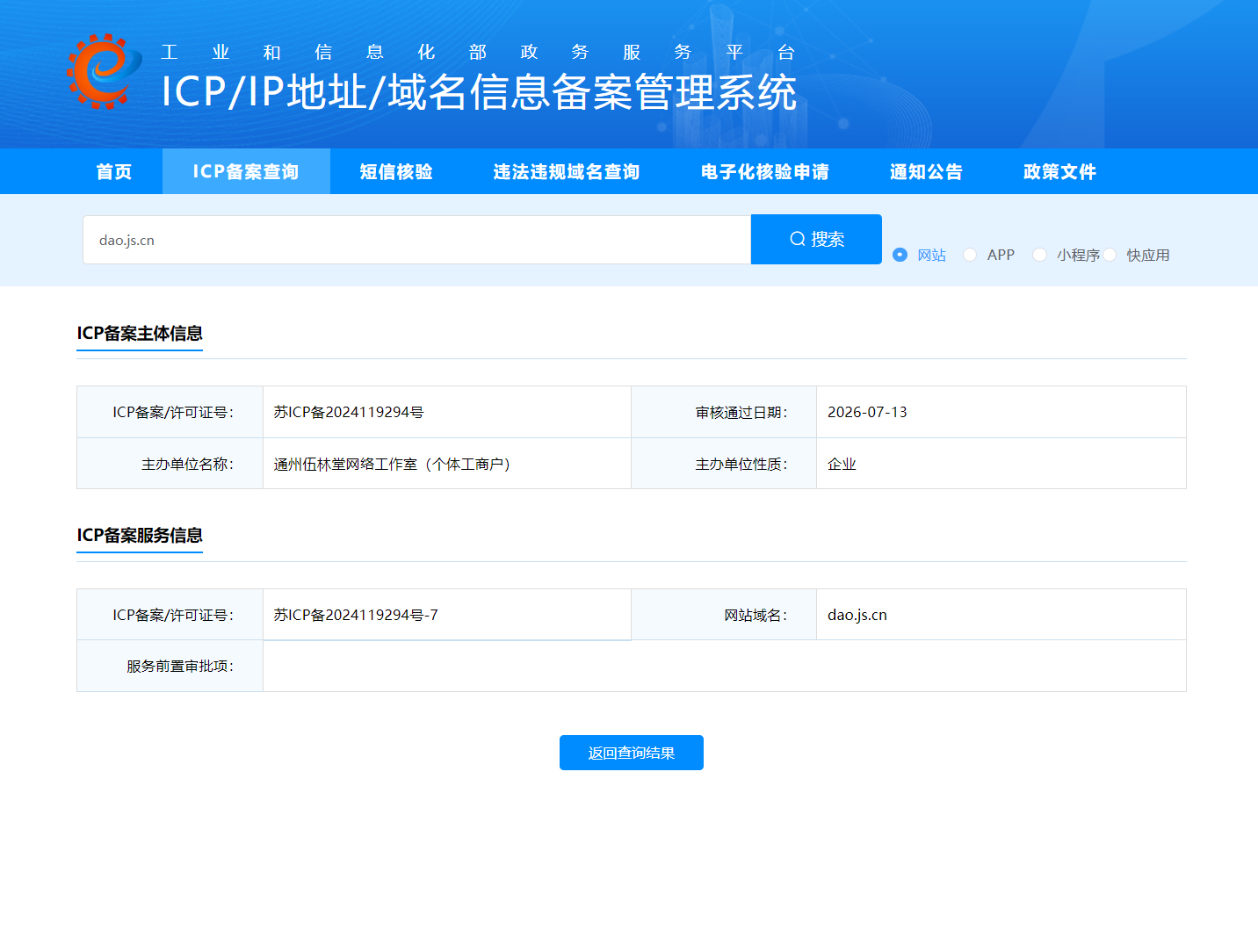Switch to 电子化核验申请 tab
1258x952 pixels.
coord(765,171)
